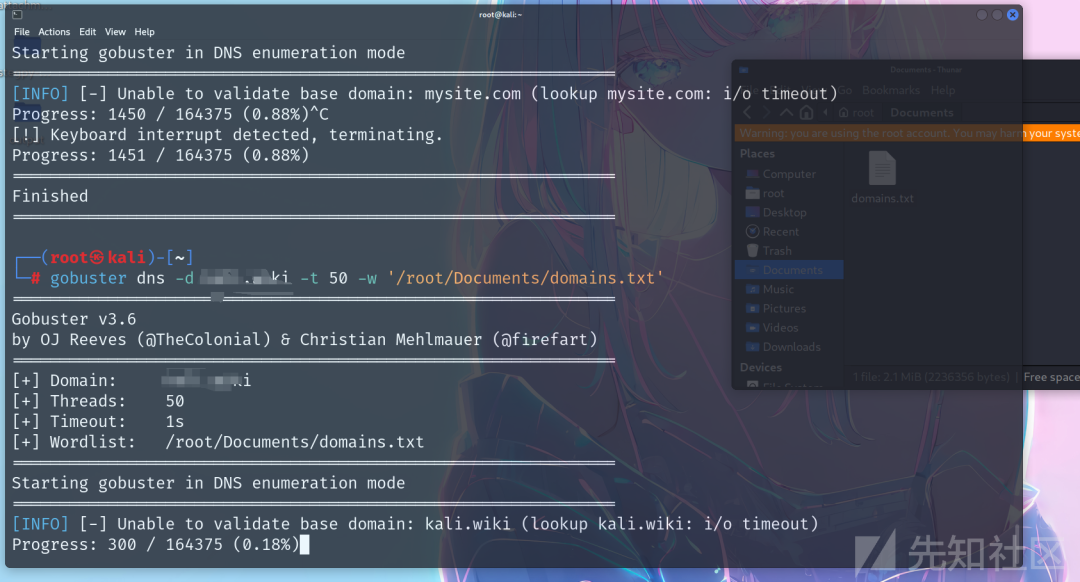
Task: Open the Go menu in Thunar
Action: [x=845, y=90]
